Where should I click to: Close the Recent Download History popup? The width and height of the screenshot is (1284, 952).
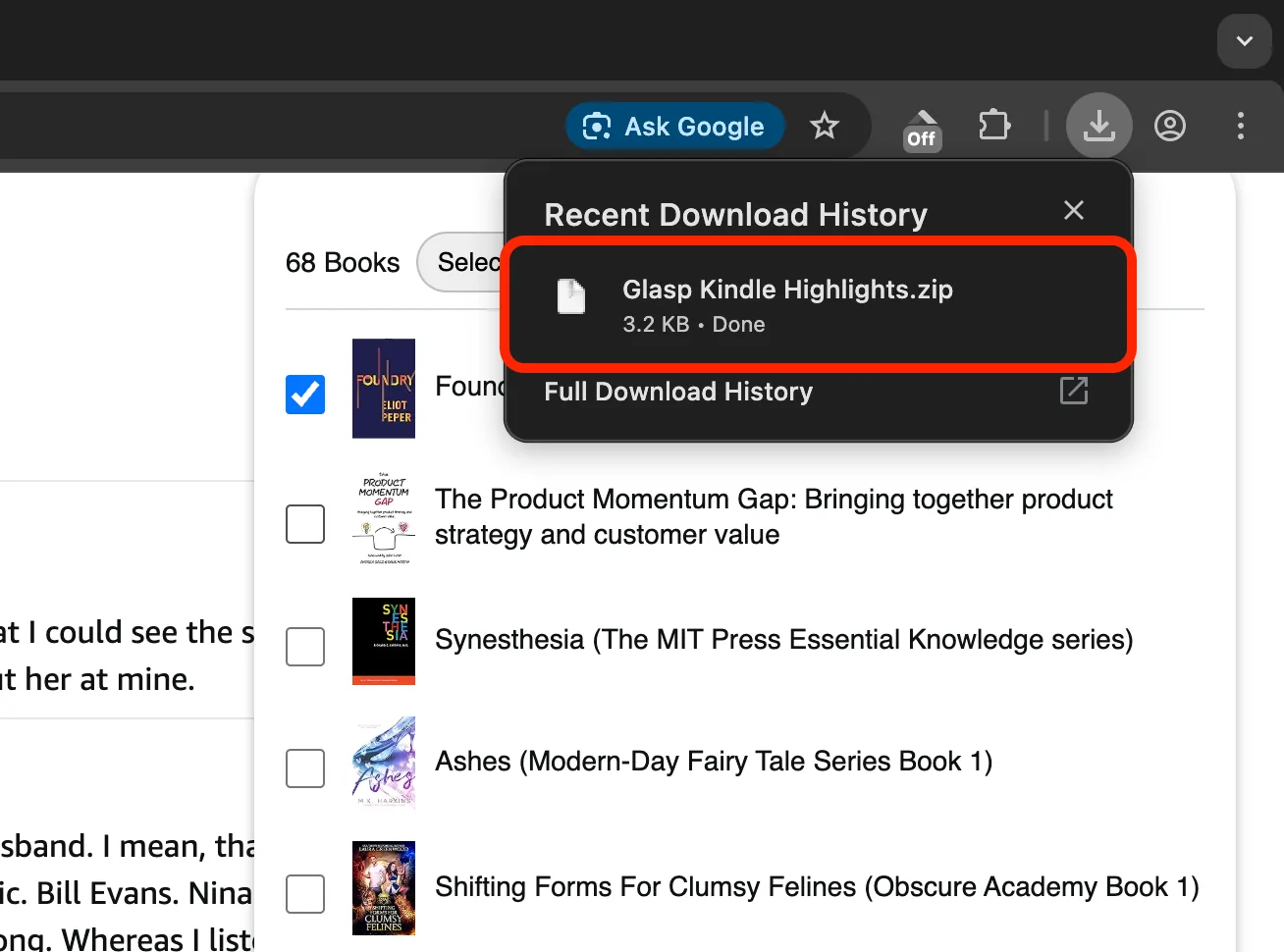1074,210
